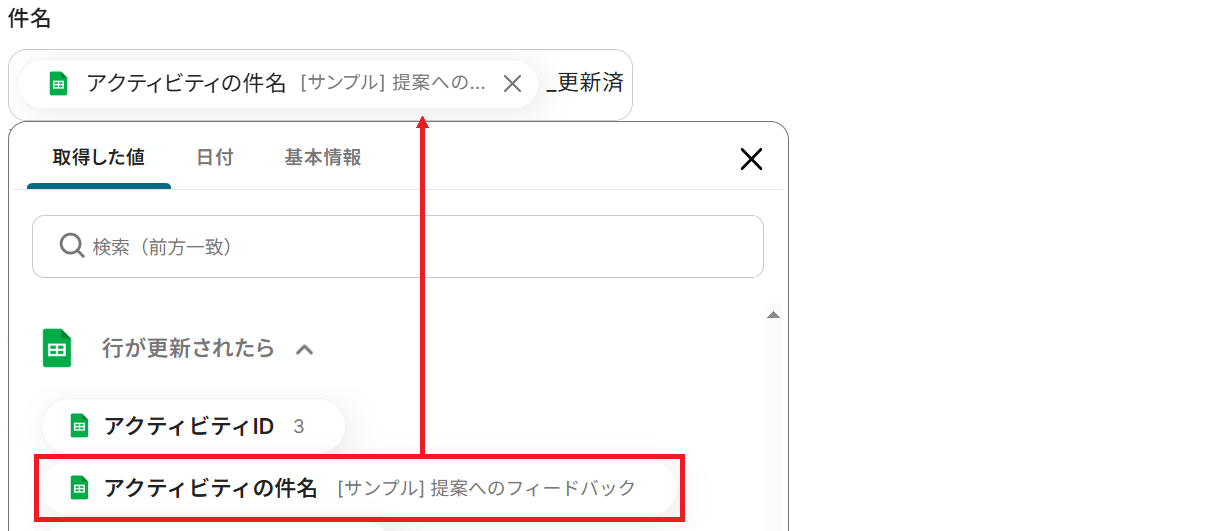Click the Sheets icon in the 件名 field chip
This screenshot has height=531, width=1207.
click(x=59, y=84)
